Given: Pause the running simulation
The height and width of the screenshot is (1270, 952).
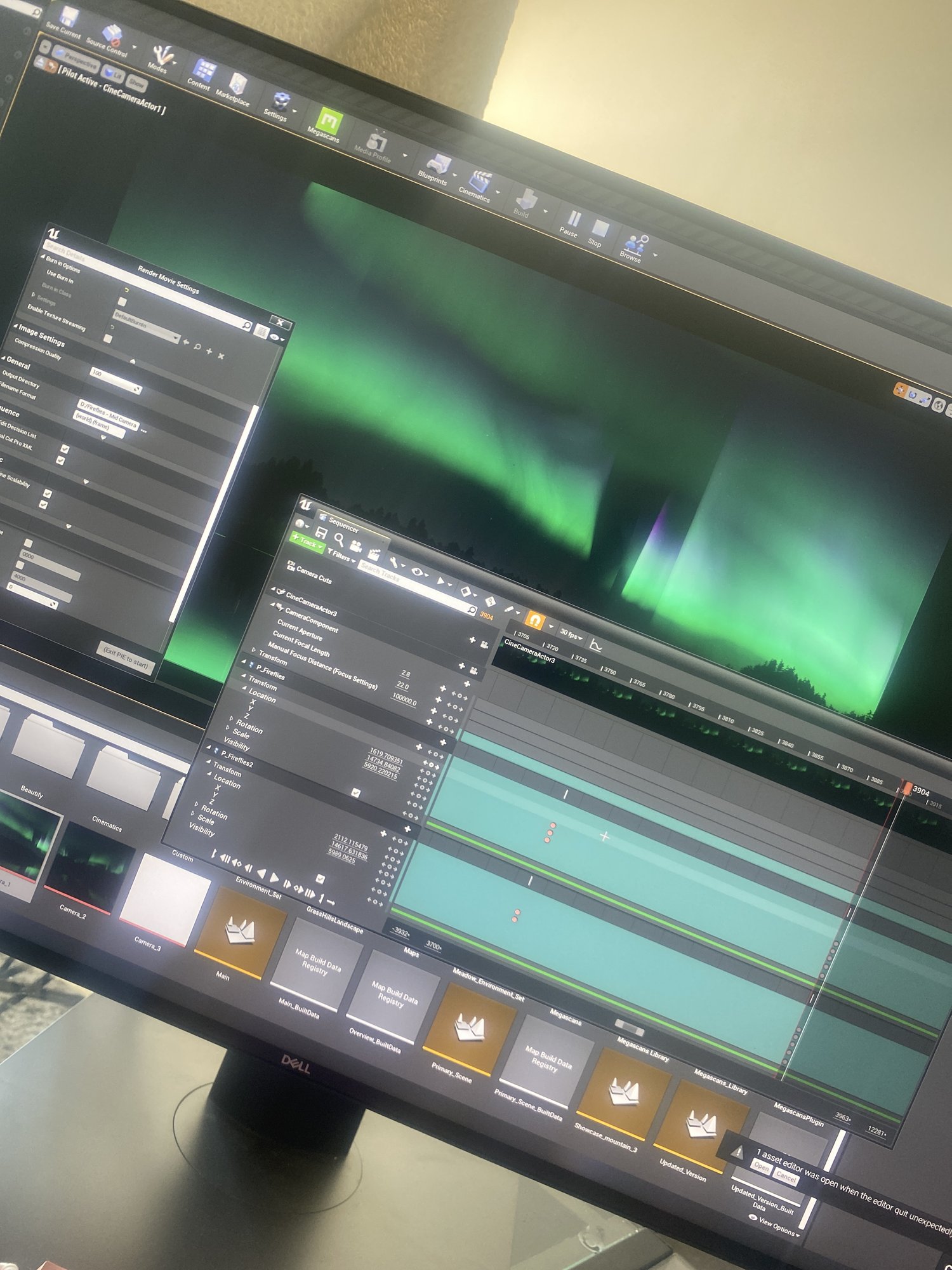Looking at the screenshot, I should click(573, 219).
